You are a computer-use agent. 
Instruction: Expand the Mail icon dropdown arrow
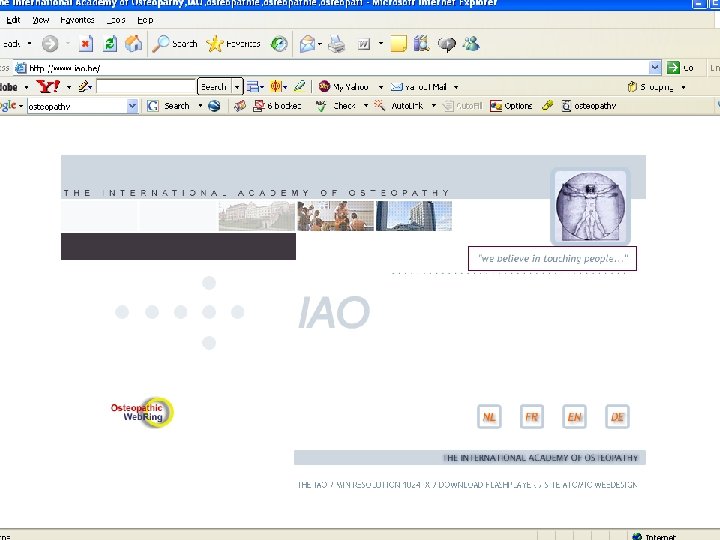coord(320,44)
